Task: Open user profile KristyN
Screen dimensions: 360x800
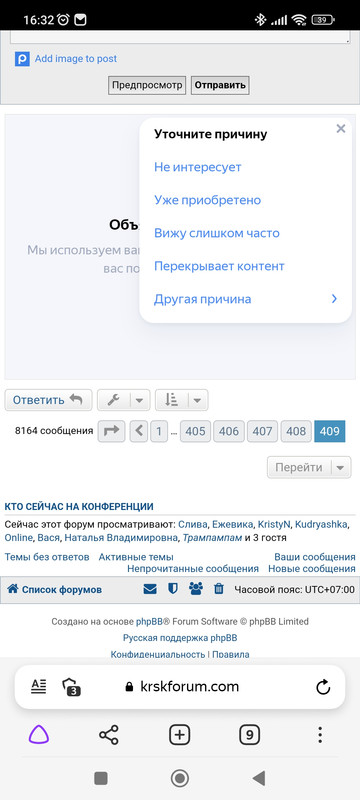Action: [x=274, y=524]
